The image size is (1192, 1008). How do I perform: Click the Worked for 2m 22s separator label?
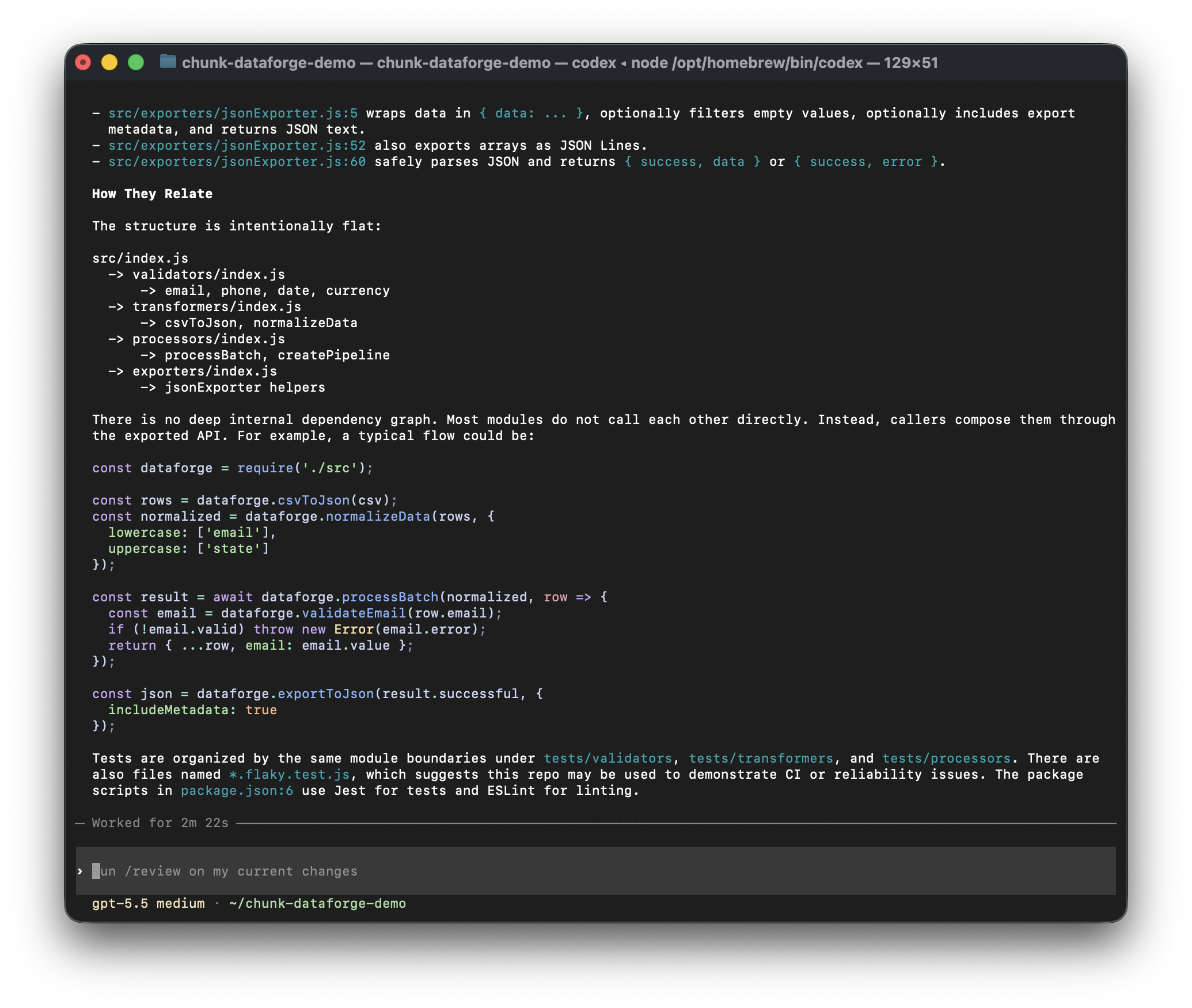point(161,823)
